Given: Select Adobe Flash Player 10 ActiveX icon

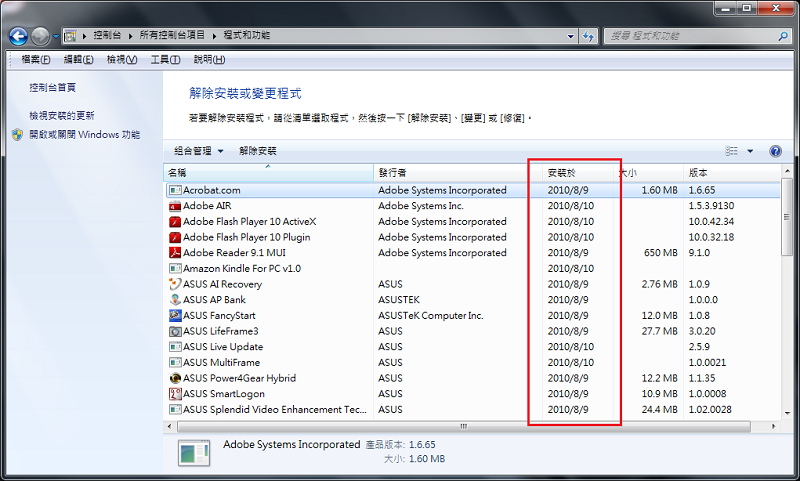Looking at the screenshot, I should click(x=175, y=222).
